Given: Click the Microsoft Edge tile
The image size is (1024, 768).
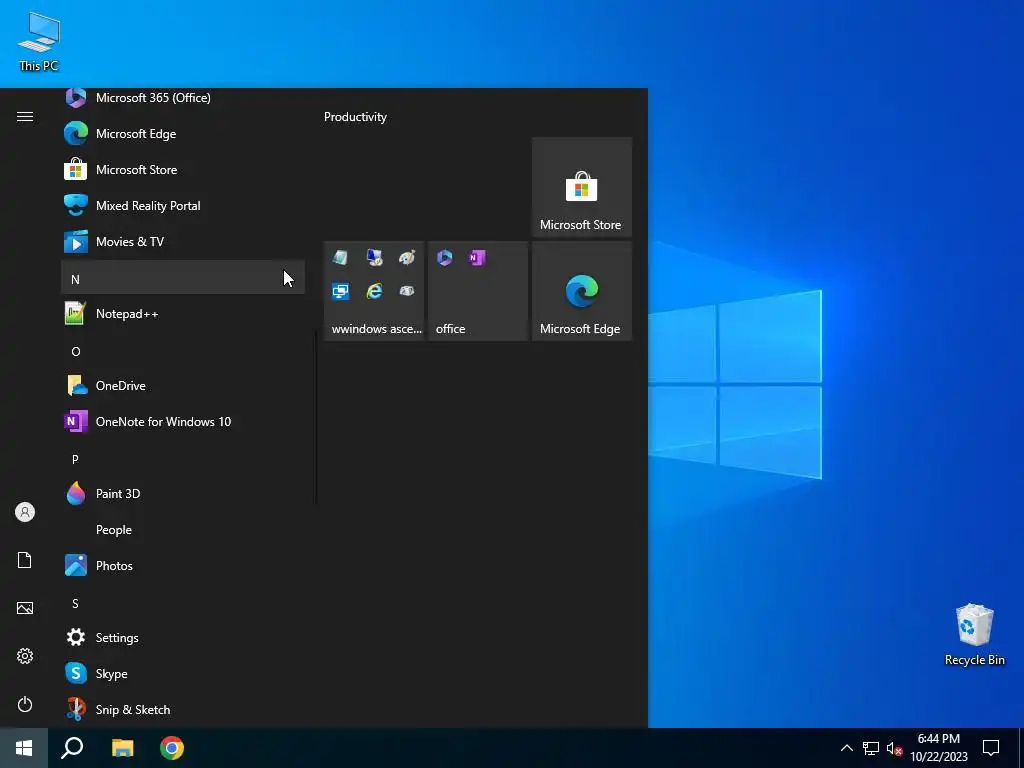Looking at the screenshot, I should coord(582,291).
